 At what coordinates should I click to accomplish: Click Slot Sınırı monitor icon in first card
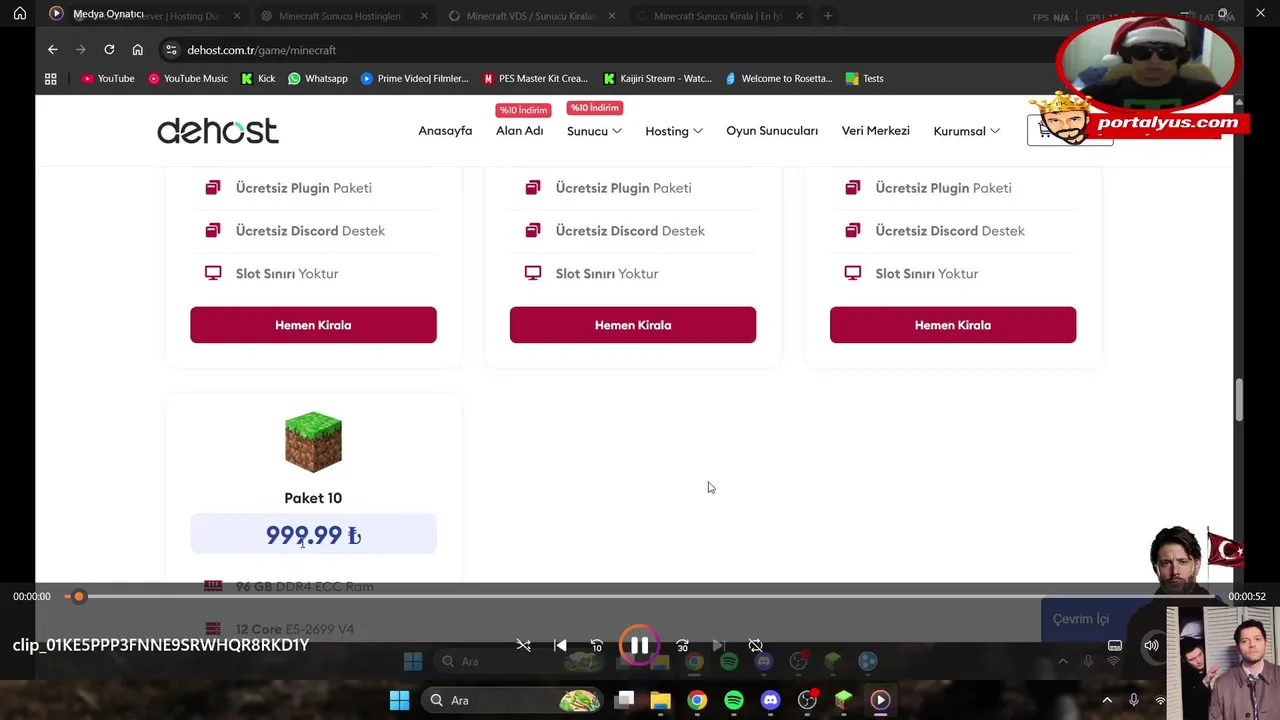(213, 273)
